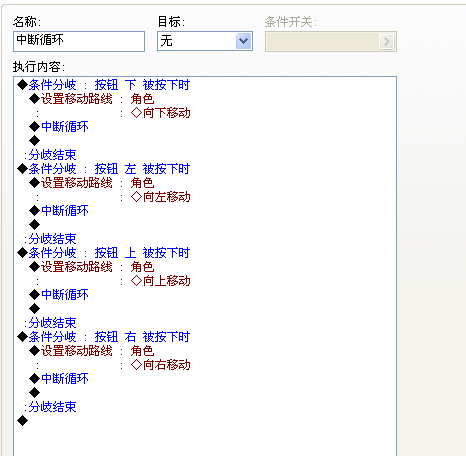
Task: Select 设置移动路线：角色 under 按钮 右 branch
Action: pyautogui.click(x=92, y=351)
